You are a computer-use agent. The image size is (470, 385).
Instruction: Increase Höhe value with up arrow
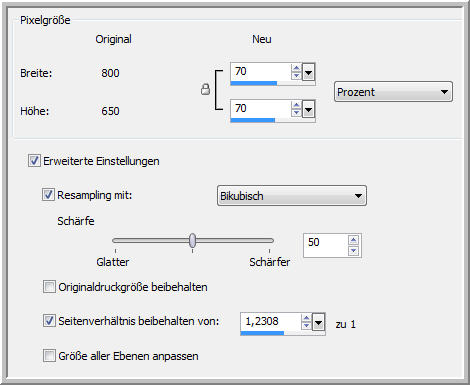296,105
